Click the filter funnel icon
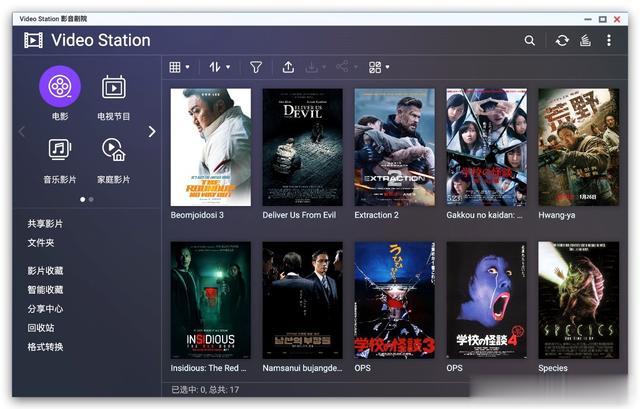640x409 pixels. pos(256,67)
